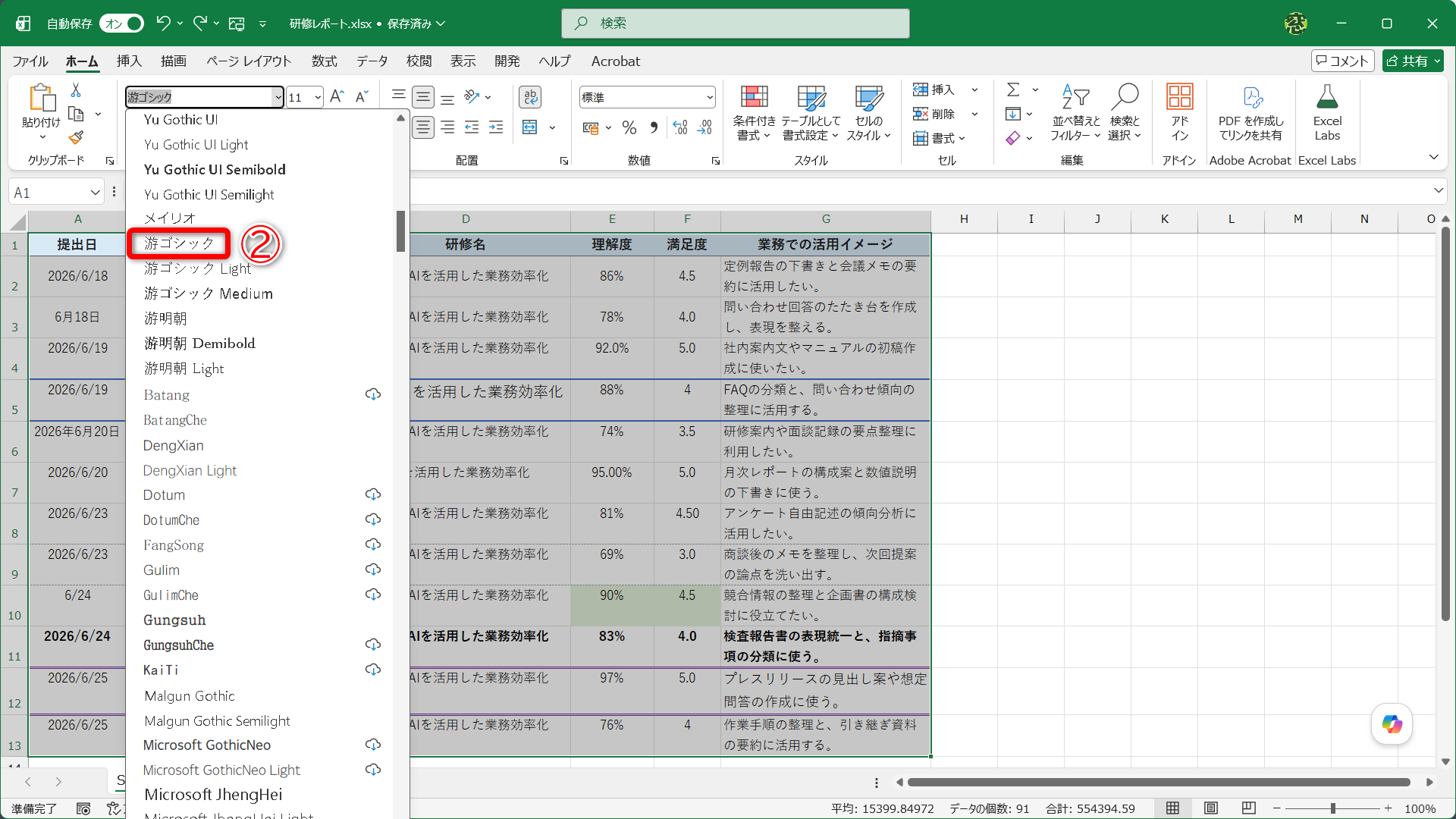Select the メイリオ font option
This screenshot has height=819, width=1456.
click(x=170, y=218)
